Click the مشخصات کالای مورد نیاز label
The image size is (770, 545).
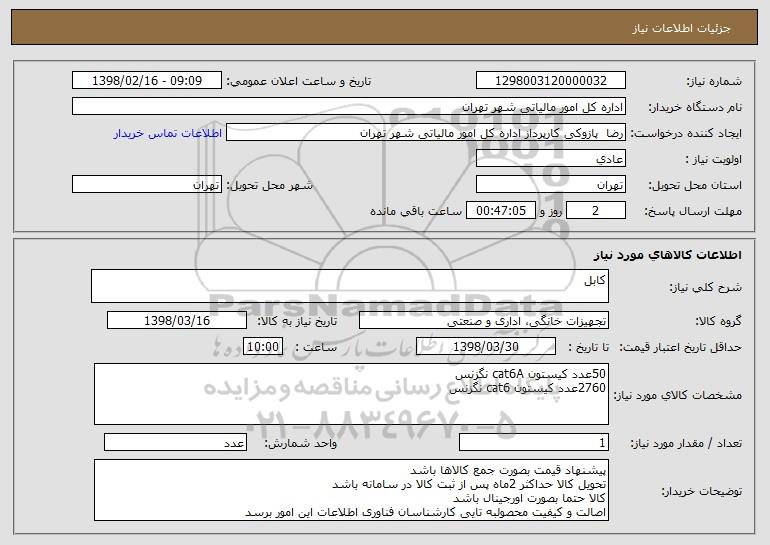[678, 395]
